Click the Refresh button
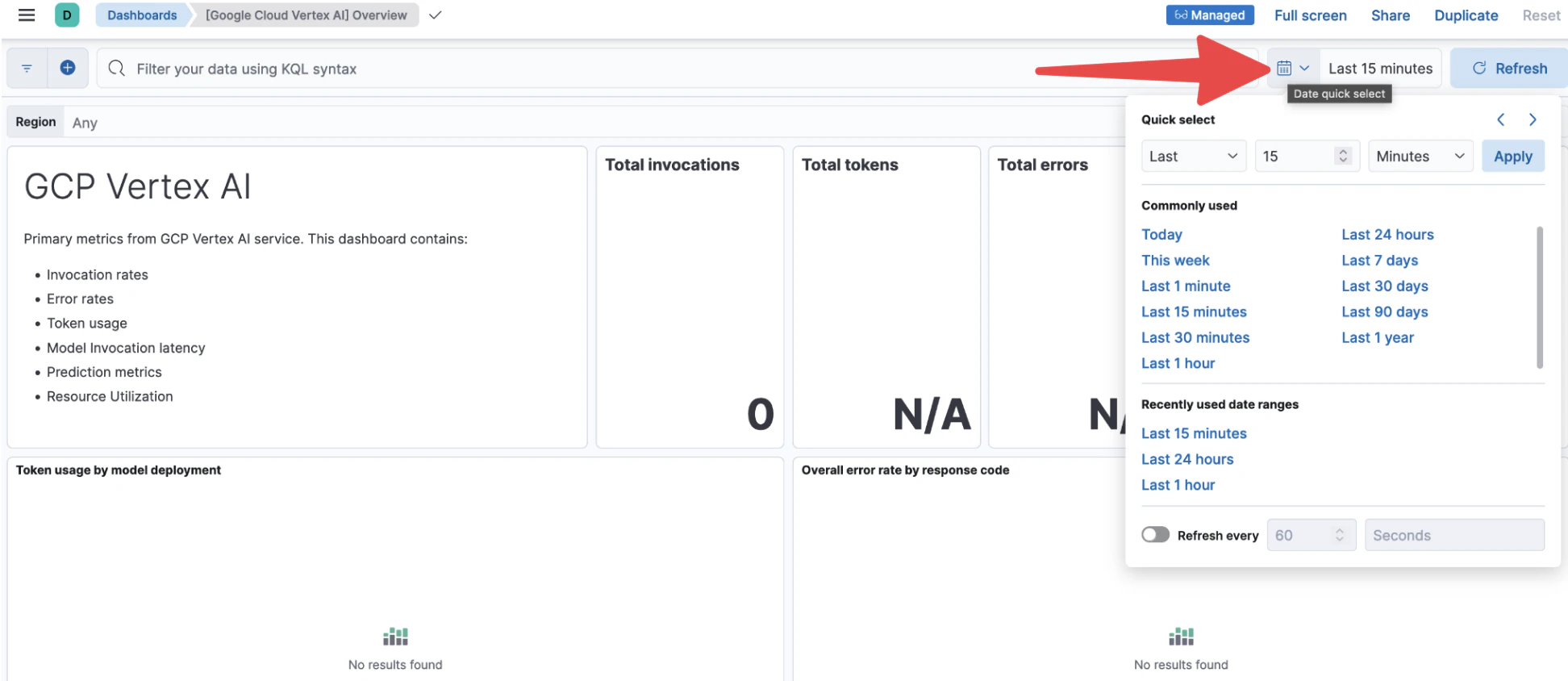This screenshot has width=1568, height=681. (1509, 69)
